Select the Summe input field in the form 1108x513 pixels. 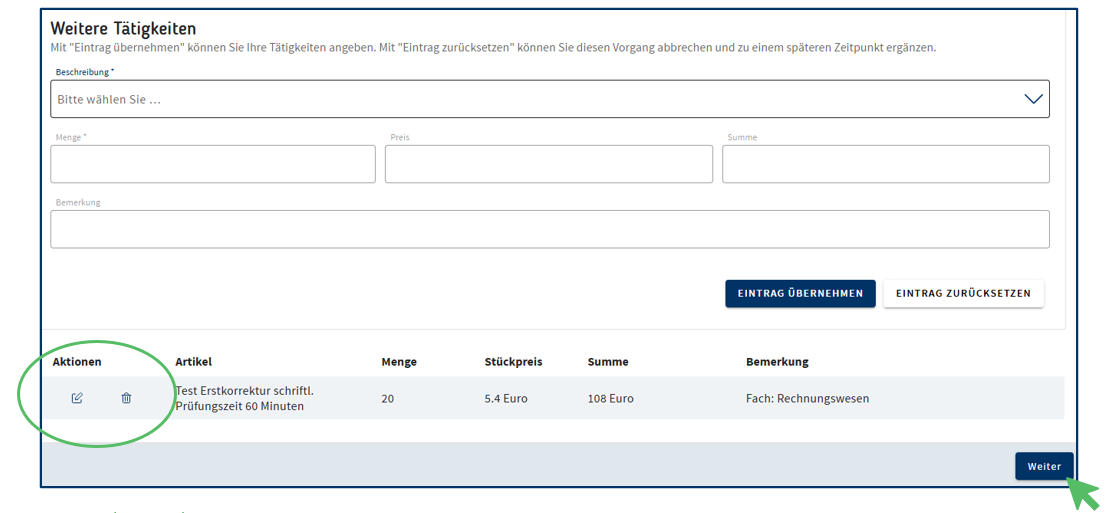click(885, 164)
